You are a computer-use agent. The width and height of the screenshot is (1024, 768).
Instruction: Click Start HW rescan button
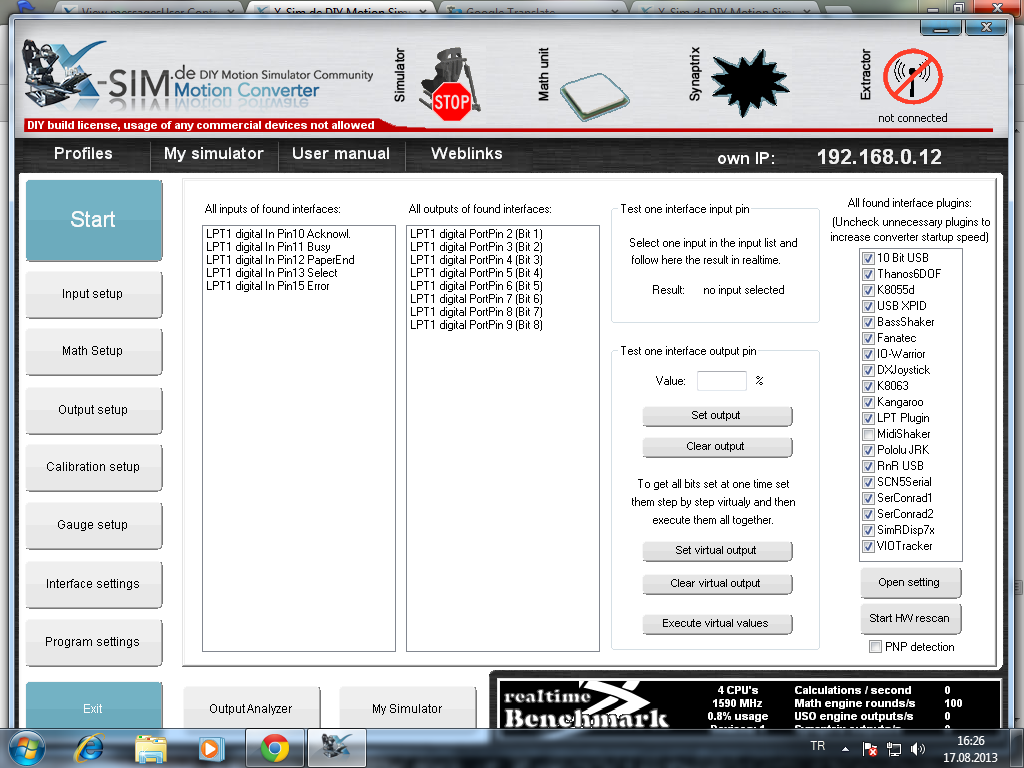(x=910, y=618)
